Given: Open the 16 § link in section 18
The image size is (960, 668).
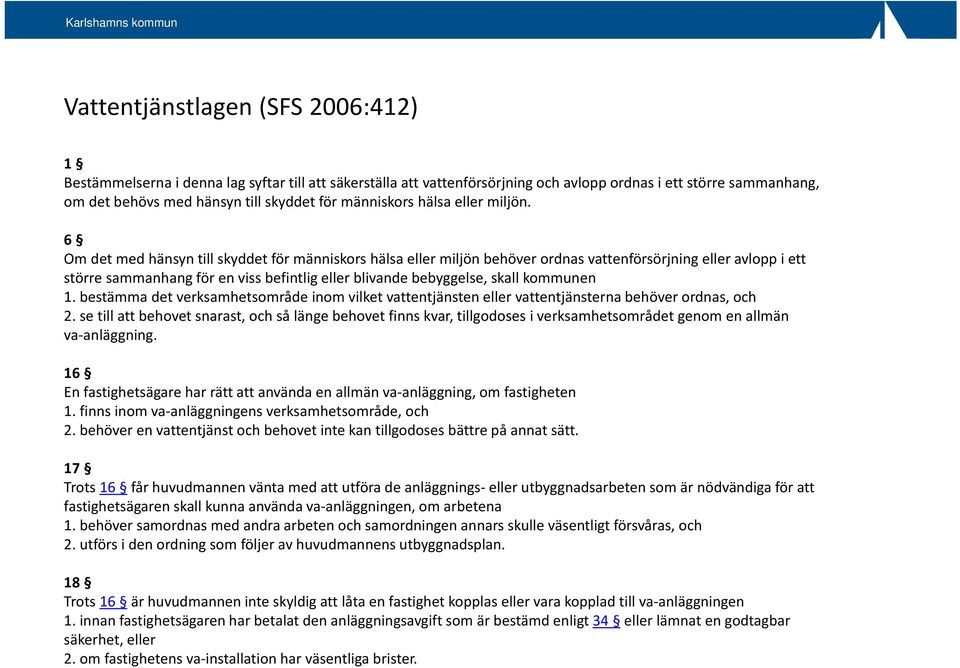Looking at the screenshot, I should coord(113,601).
